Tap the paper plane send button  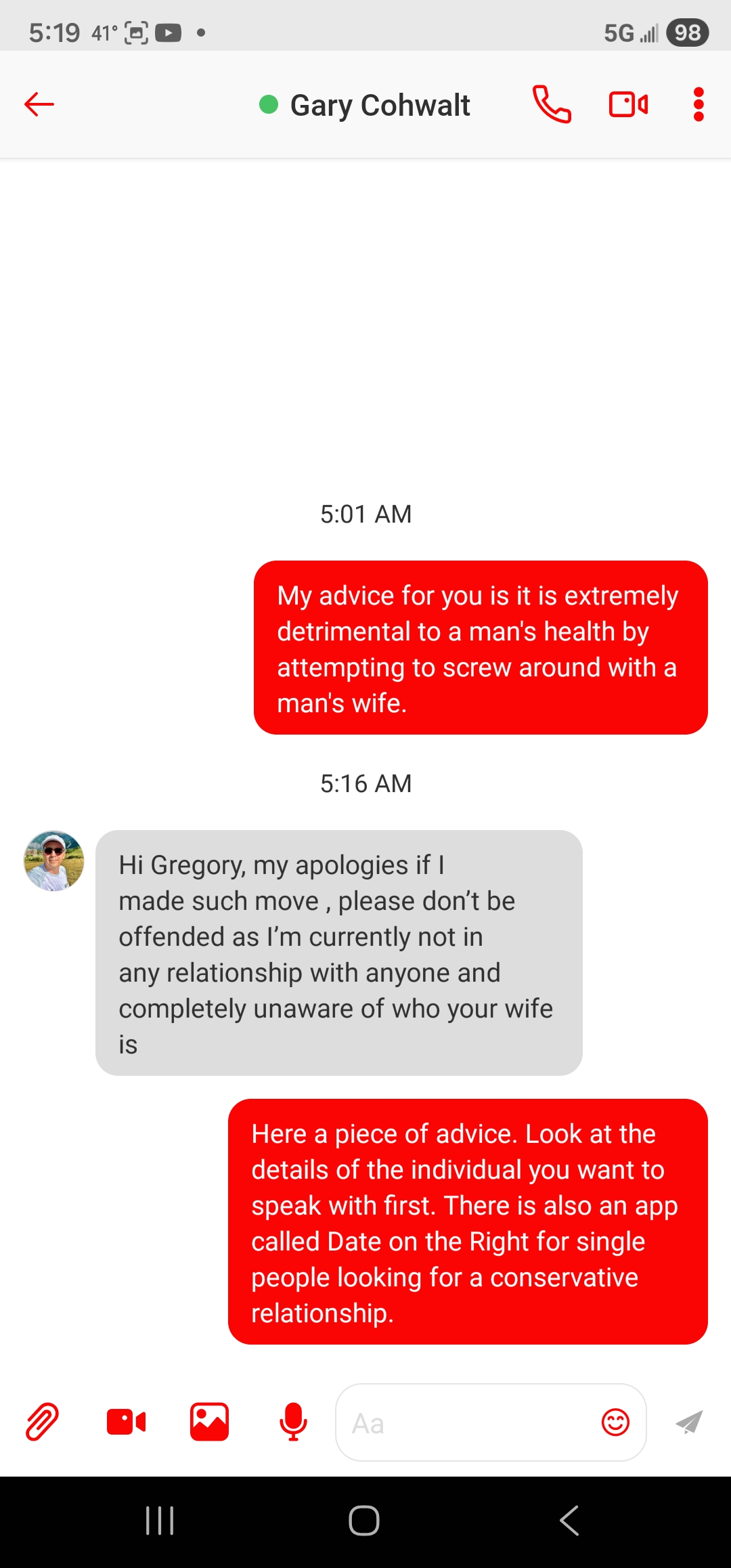(x=689, y=1422)
